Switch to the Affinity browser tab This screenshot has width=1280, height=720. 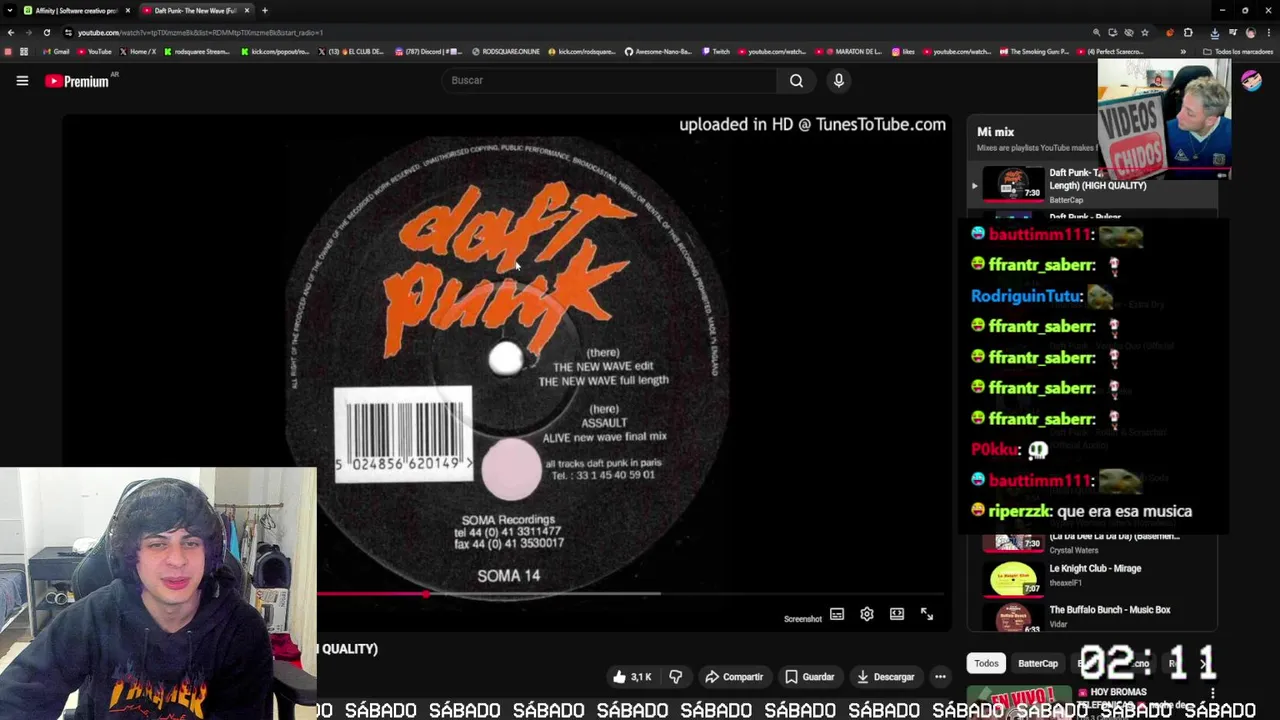click(76, 10)
